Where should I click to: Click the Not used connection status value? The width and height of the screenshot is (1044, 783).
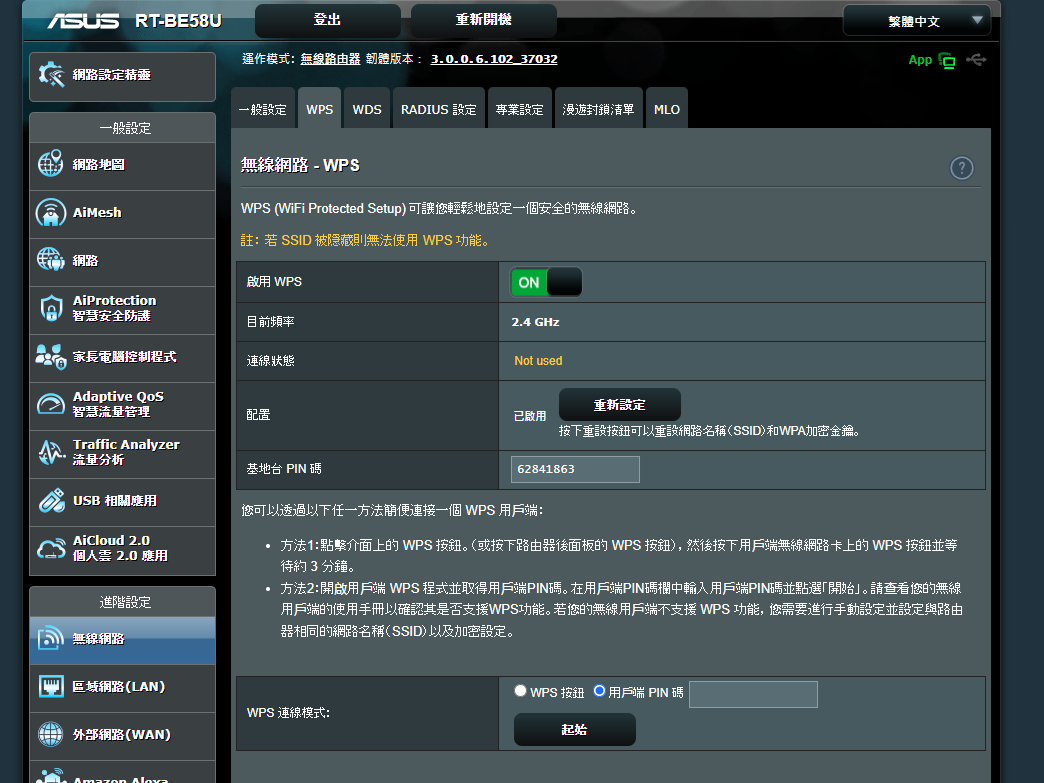point(538,361)
